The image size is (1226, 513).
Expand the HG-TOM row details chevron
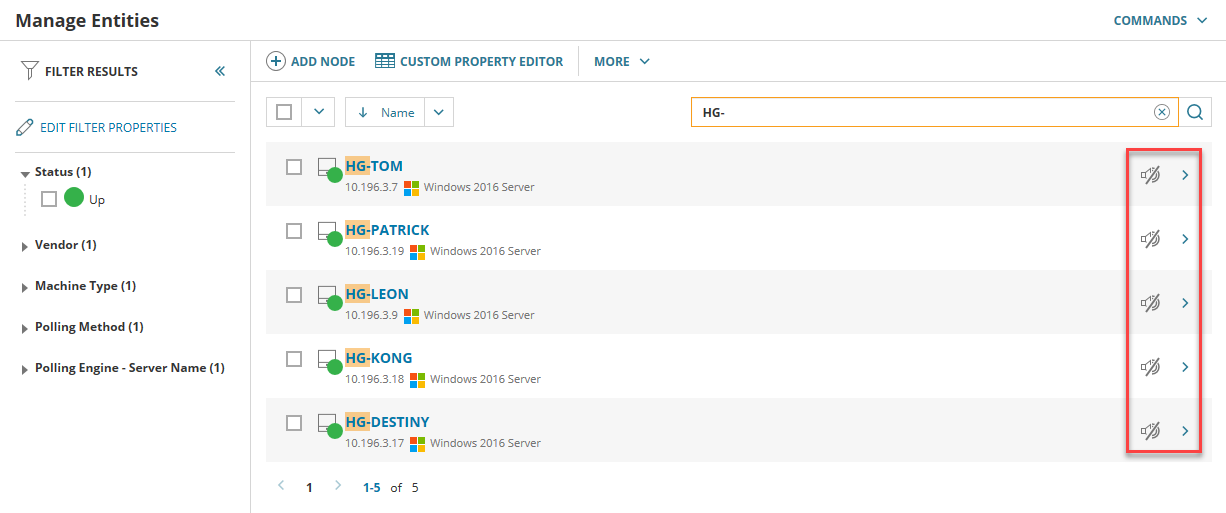coord(1185,175)
